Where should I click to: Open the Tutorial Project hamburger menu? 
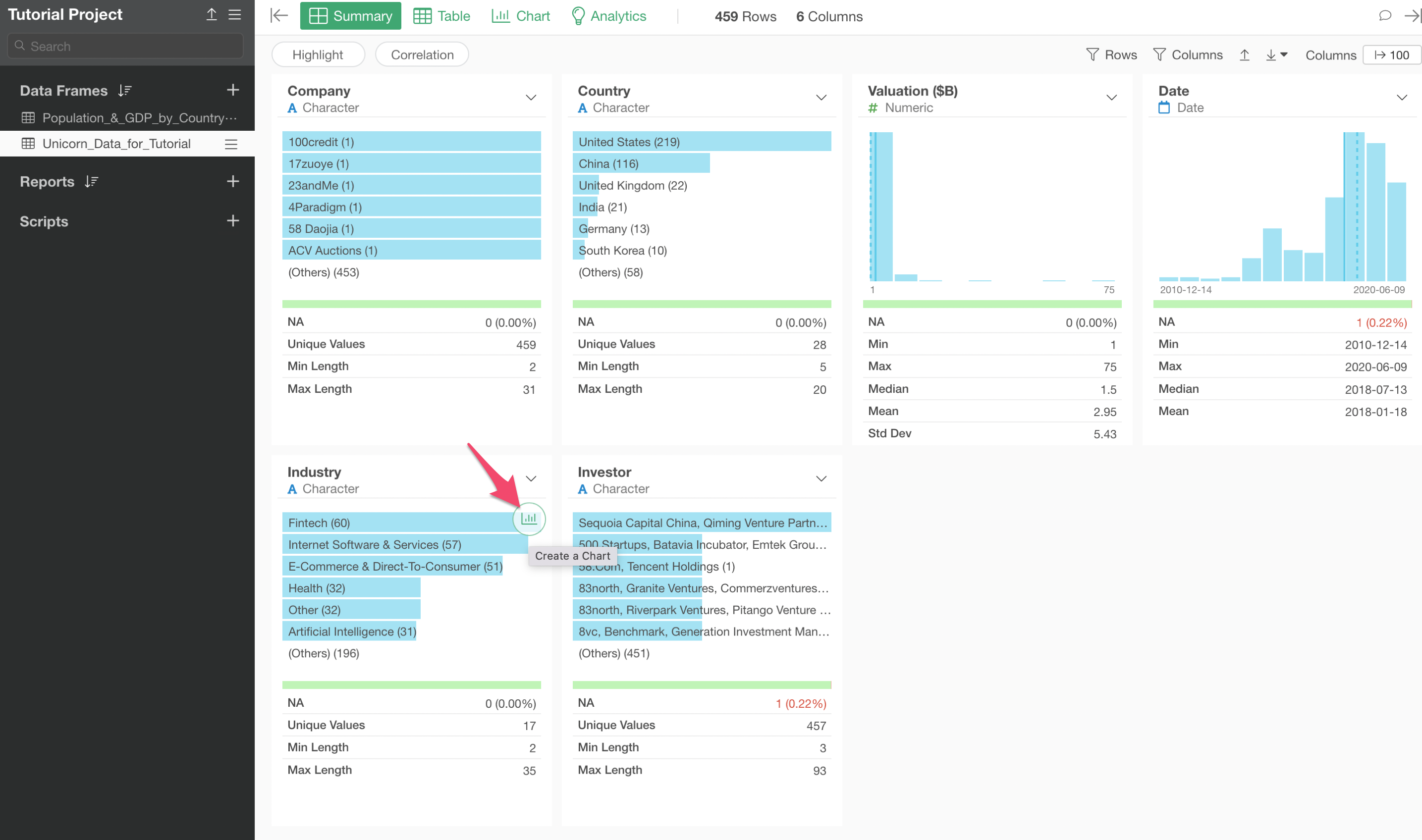point(235,15)
